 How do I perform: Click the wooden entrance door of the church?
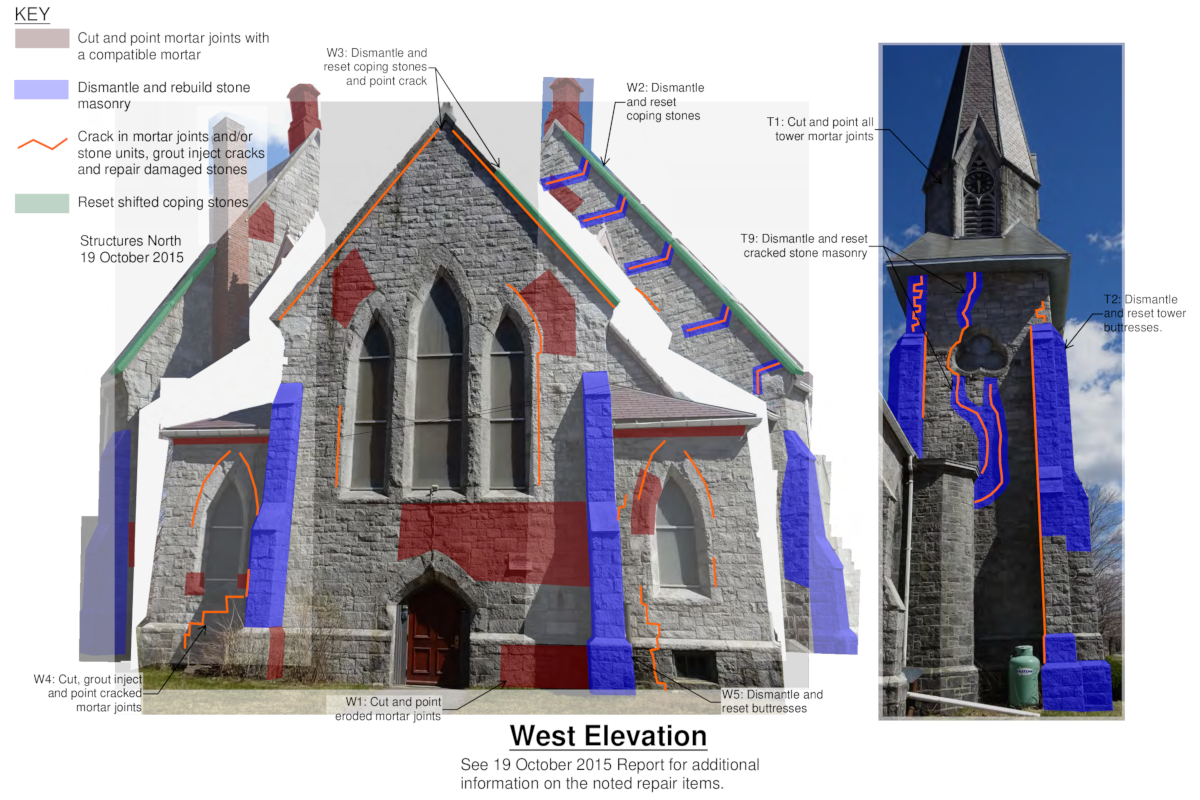(433, 636)
